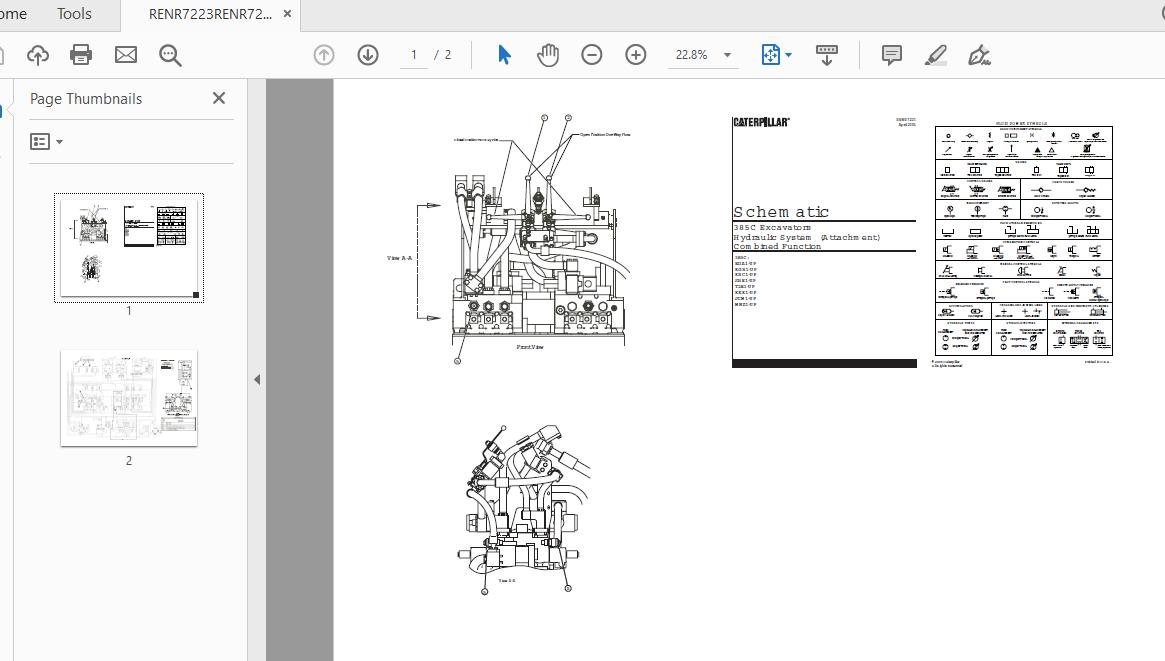Viewport: 1165px width, 661px height.
Task: Open the Tools tab
Action: [74, 14]
